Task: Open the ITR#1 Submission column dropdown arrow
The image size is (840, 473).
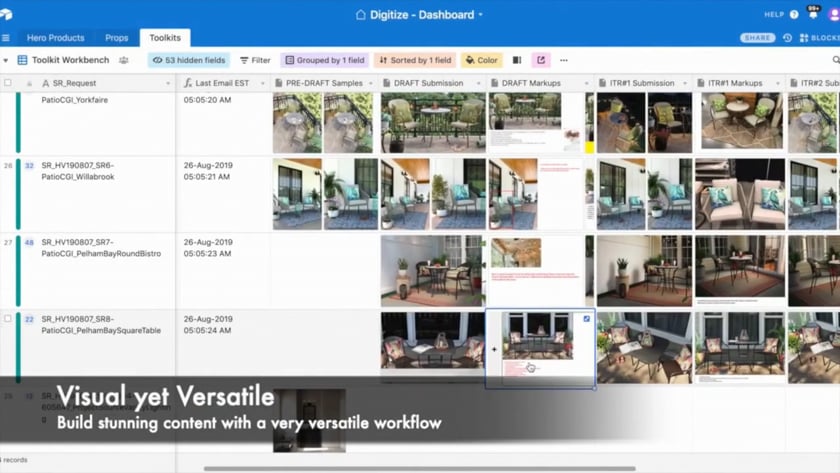Action: pos(685,84)
